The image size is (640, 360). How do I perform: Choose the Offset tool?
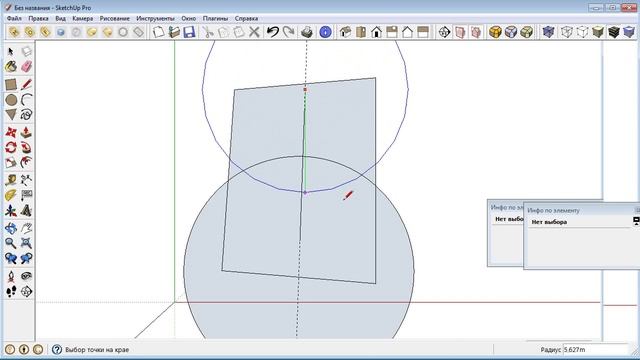click(27, 162)
